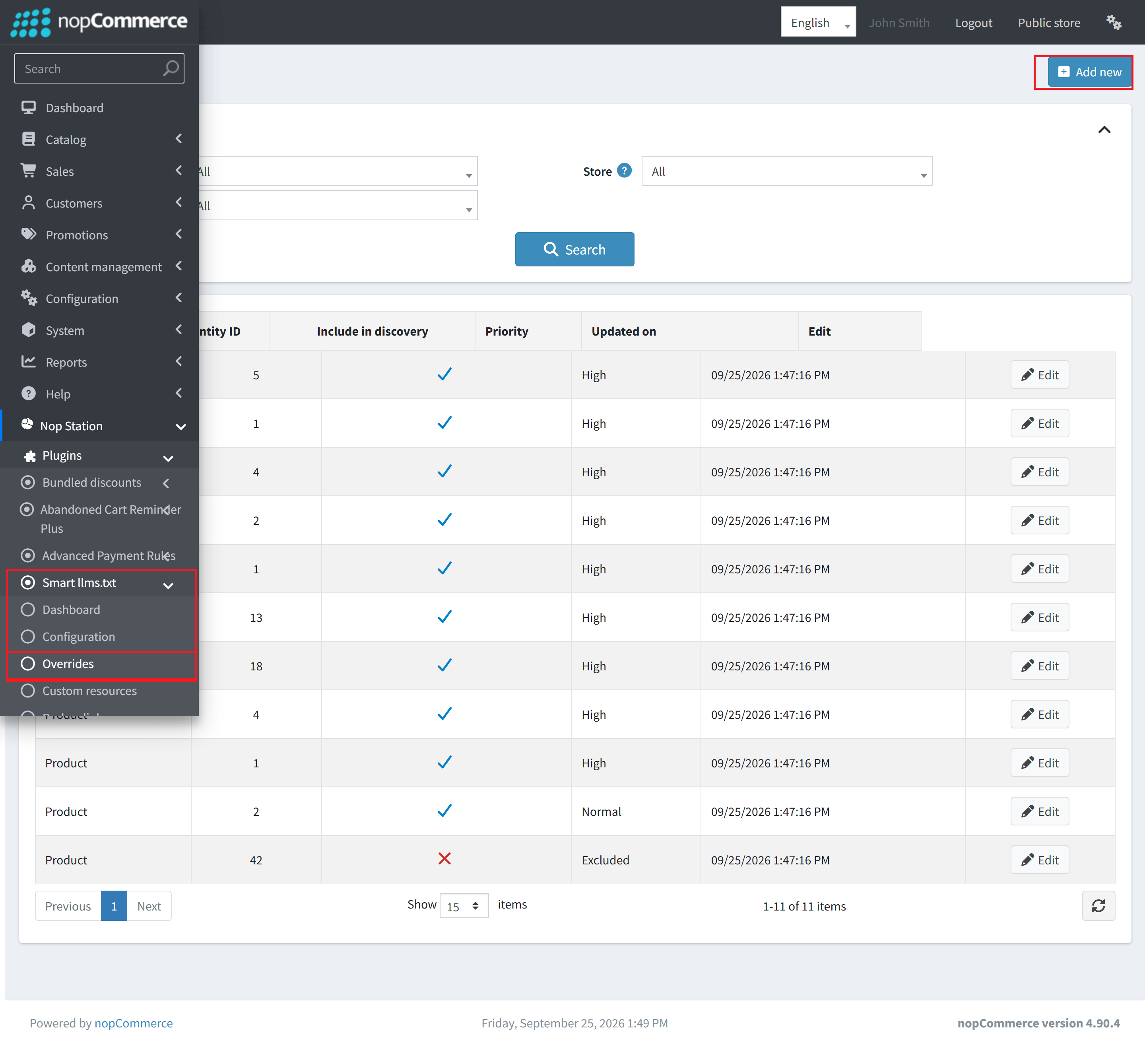This screenshot has width=1145, height=1064.
Task: Click the Customers person icon
Action: (28, 202)
